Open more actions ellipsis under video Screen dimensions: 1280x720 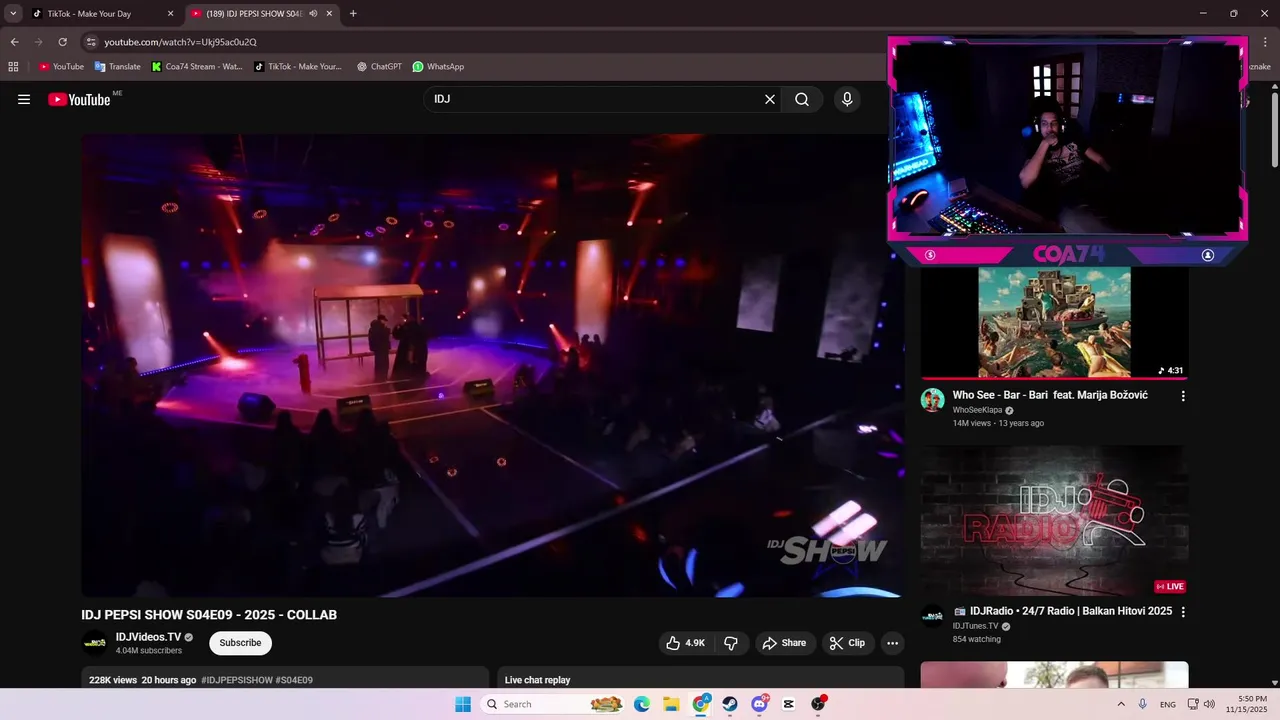point(893,643)
